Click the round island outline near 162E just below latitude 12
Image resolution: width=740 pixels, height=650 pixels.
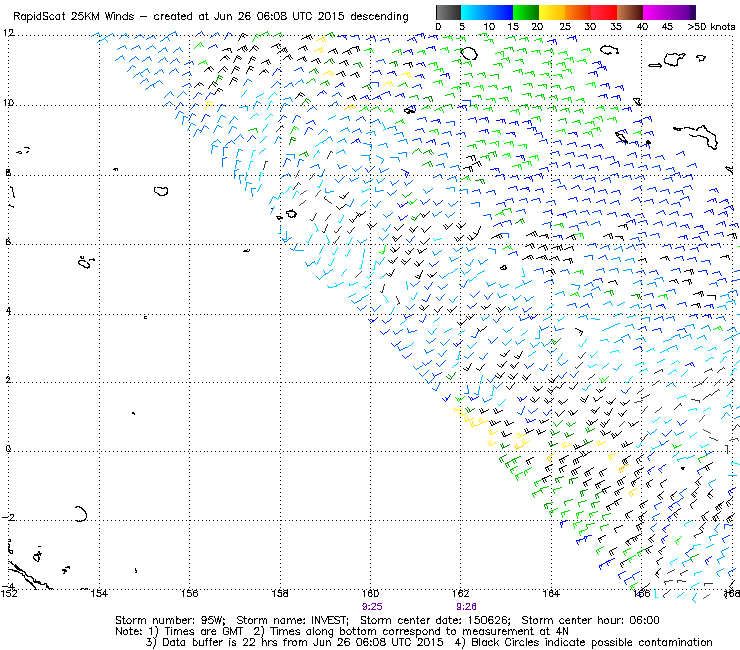coord(469,53)
